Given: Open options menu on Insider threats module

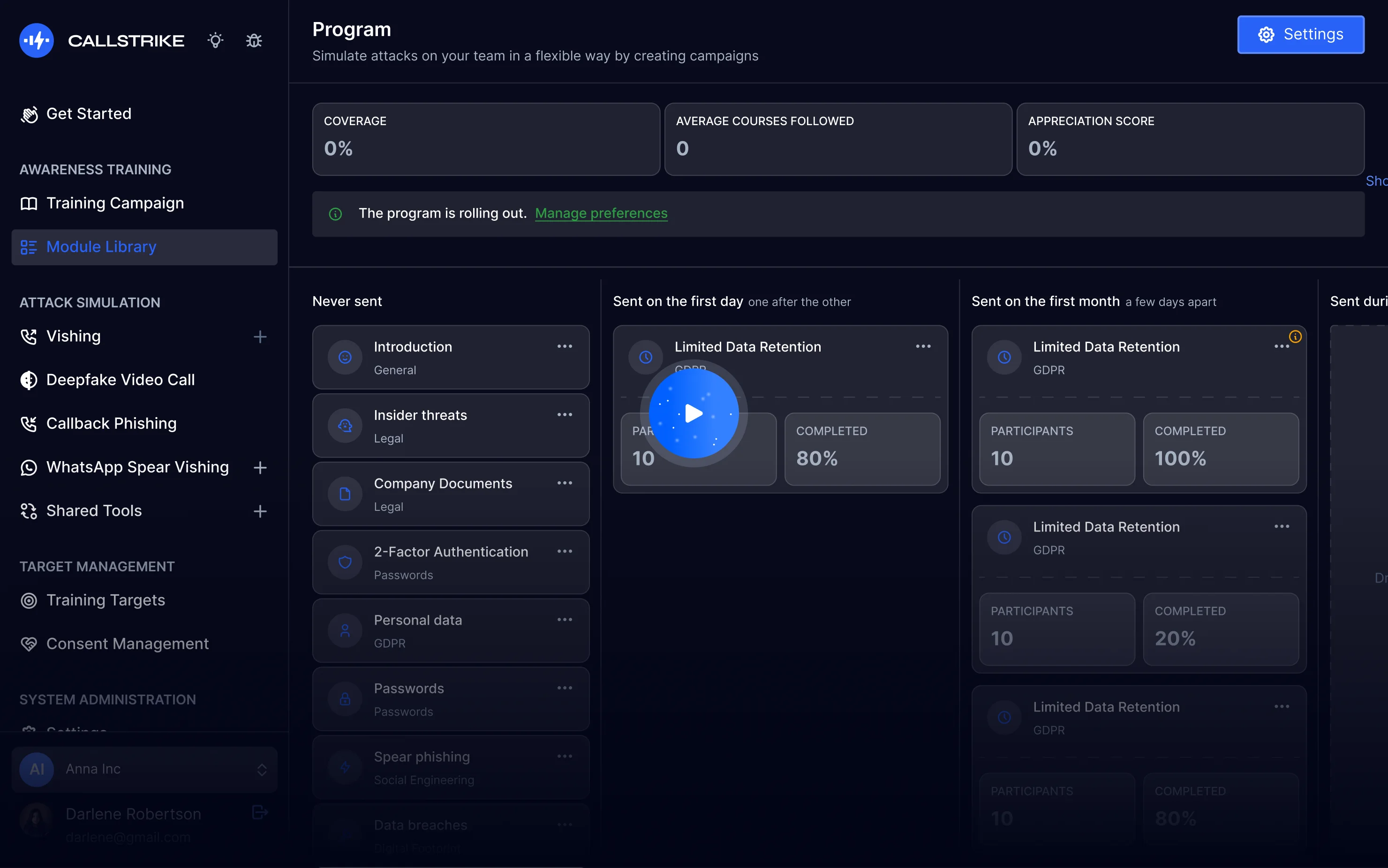Looking at the screenshot, I should tap(565, 414).
